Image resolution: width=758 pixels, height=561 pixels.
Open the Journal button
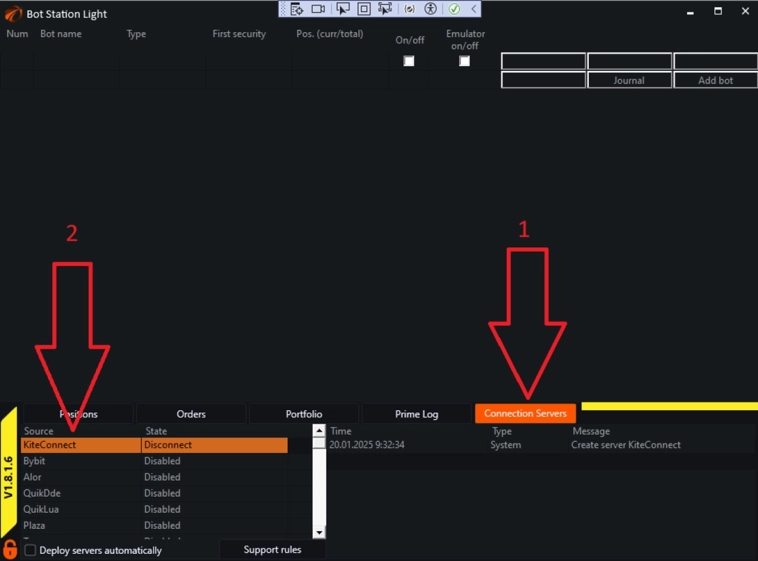(x=629, y=80)
